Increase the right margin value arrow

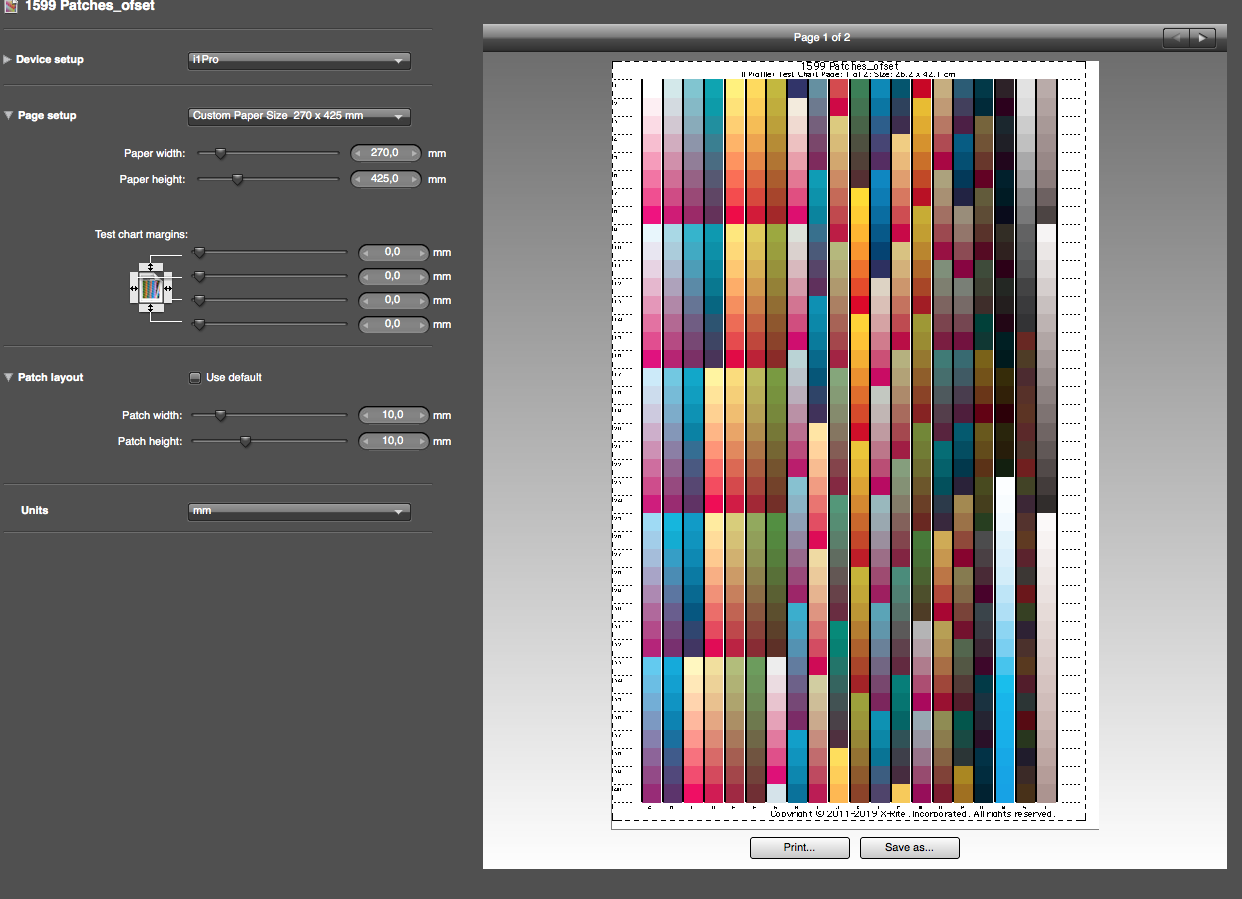[422, 300]
